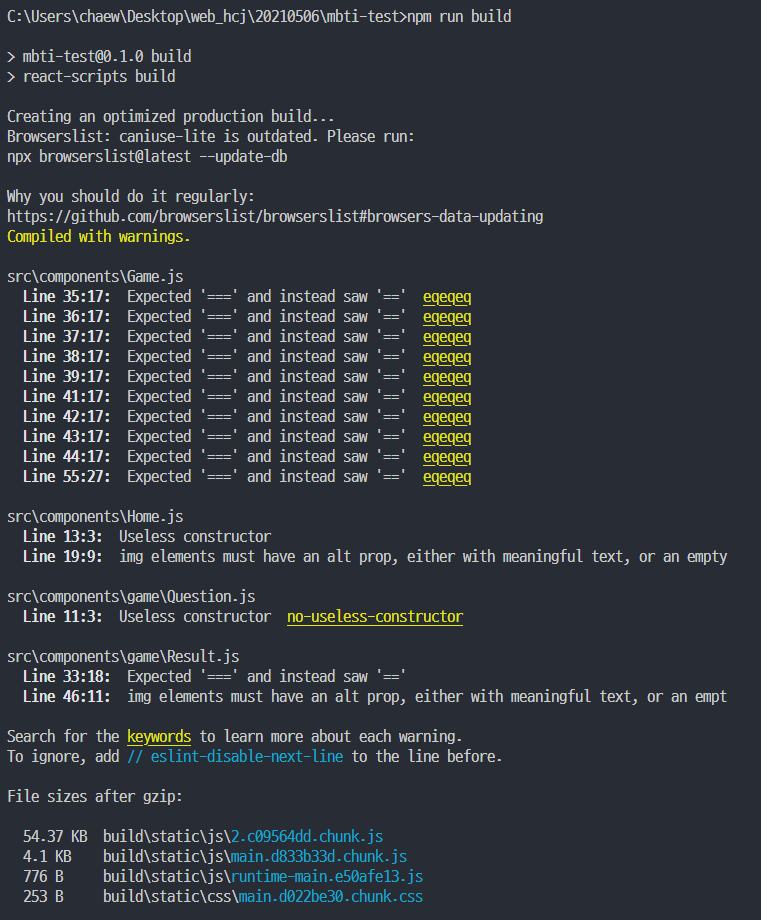Click the npm run build command
761x920 pixels.
coord(459,16)
